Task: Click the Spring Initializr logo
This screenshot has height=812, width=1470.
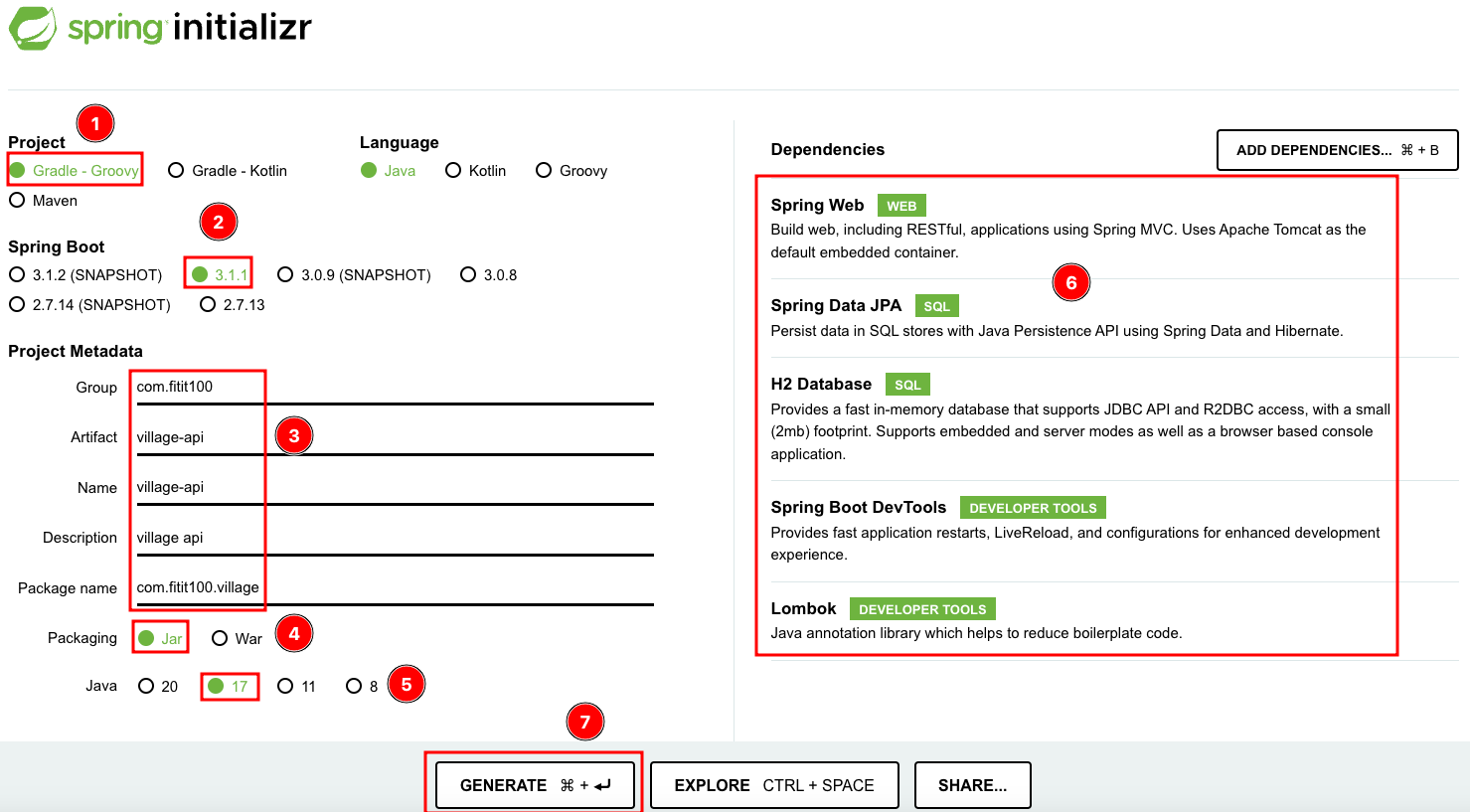Action: 160,28
